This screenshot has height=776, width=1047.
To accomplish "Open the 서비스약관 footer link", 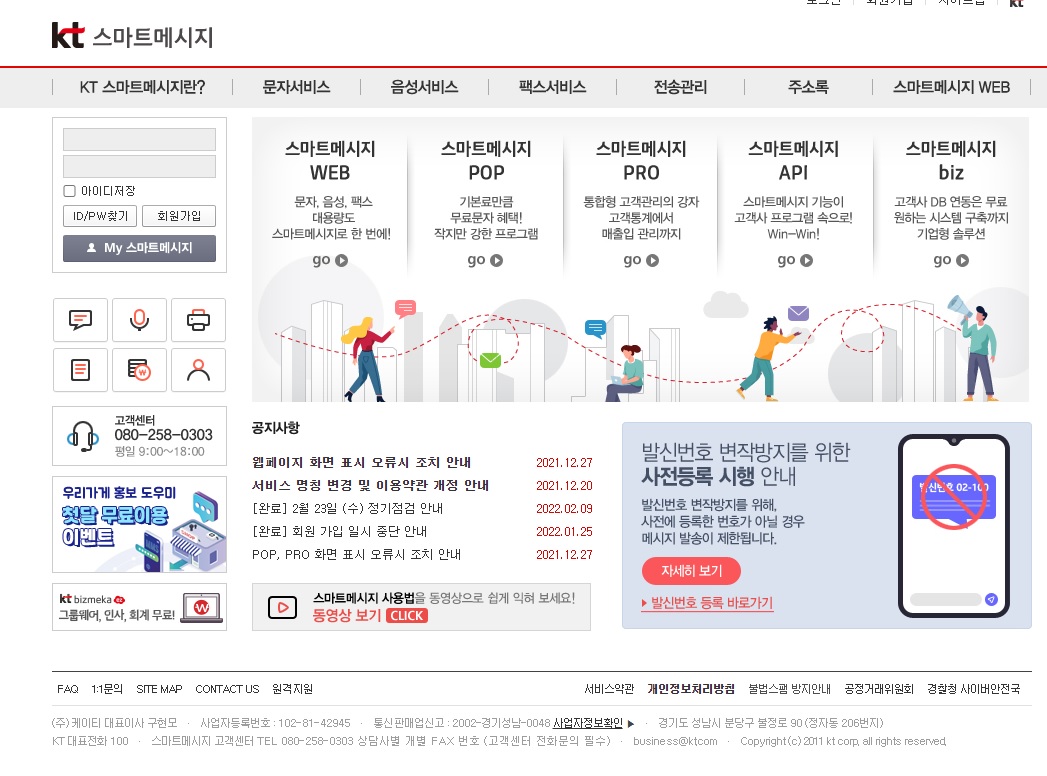I will [609, 689].
